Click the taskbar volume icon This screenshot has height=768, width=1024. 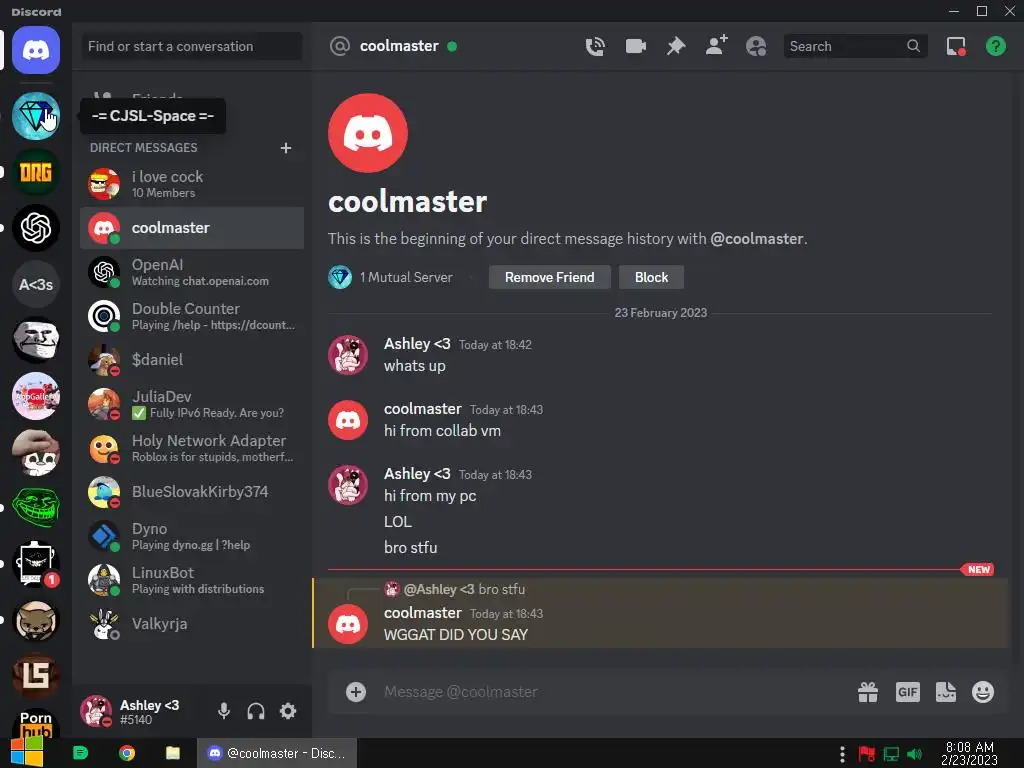tap(915, 754)
